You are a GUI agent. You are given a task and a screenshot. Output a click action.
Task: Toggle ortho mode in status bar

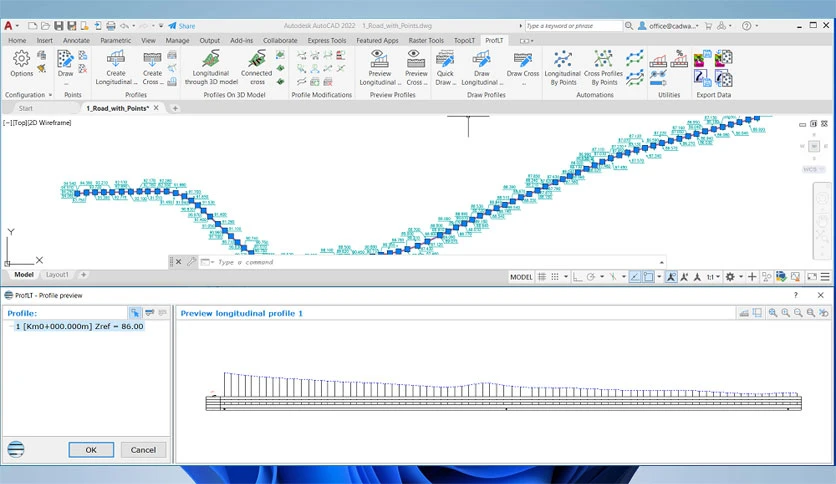pyautogui.click(x=577, y=277)
